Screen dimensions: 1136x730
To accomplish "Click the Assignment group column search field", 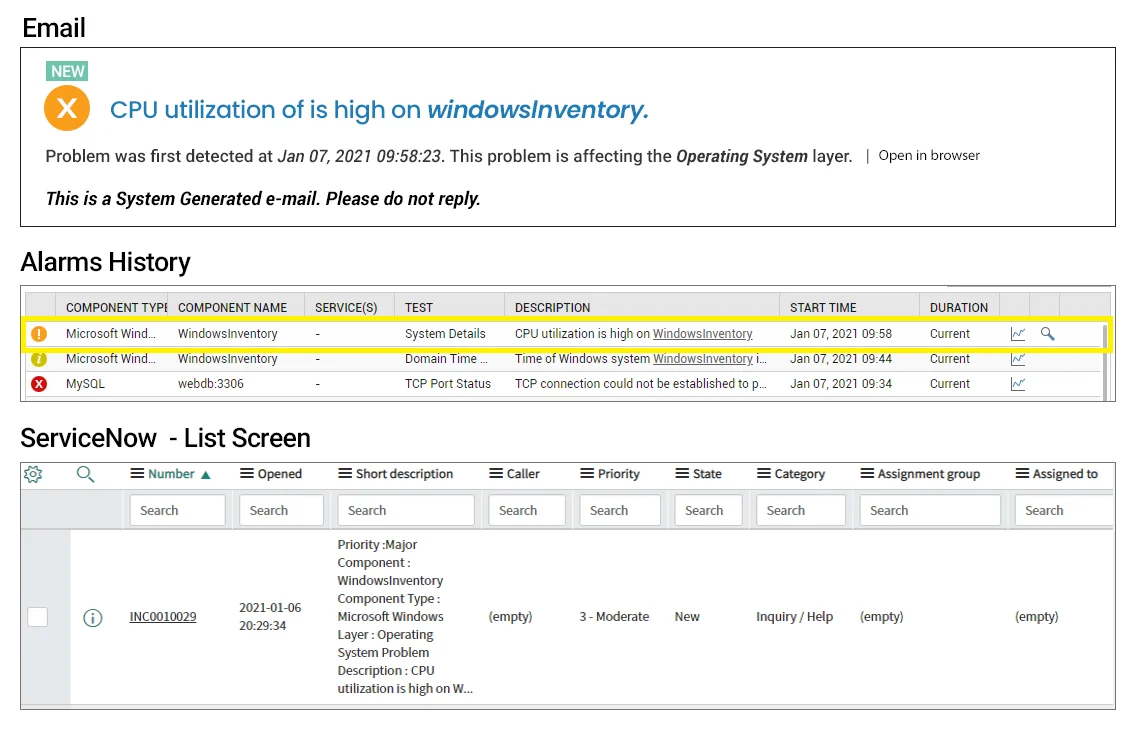I will pyautogui.click(x=930, y=511).
